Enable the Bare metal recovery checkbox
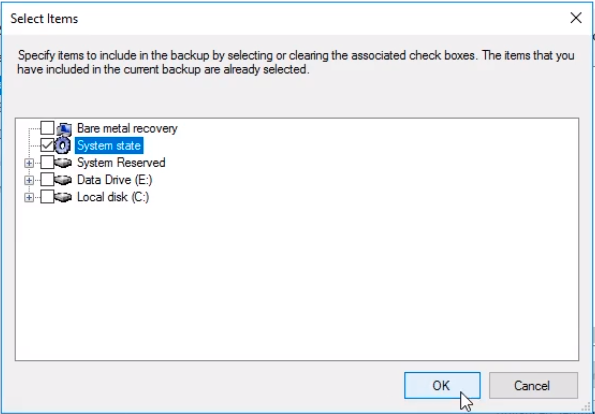This screenshot has width=595, height=414. click(47, 128)
